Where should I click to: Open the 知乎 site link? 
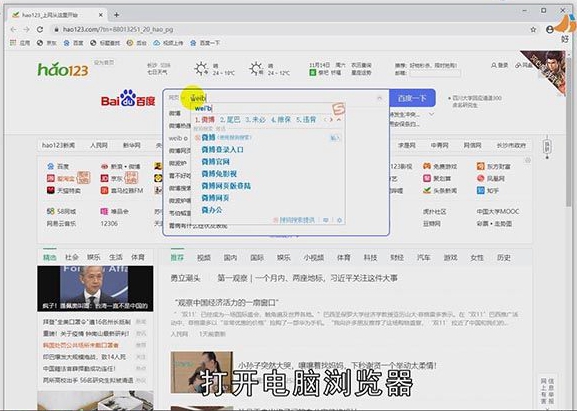pos(488,191)
